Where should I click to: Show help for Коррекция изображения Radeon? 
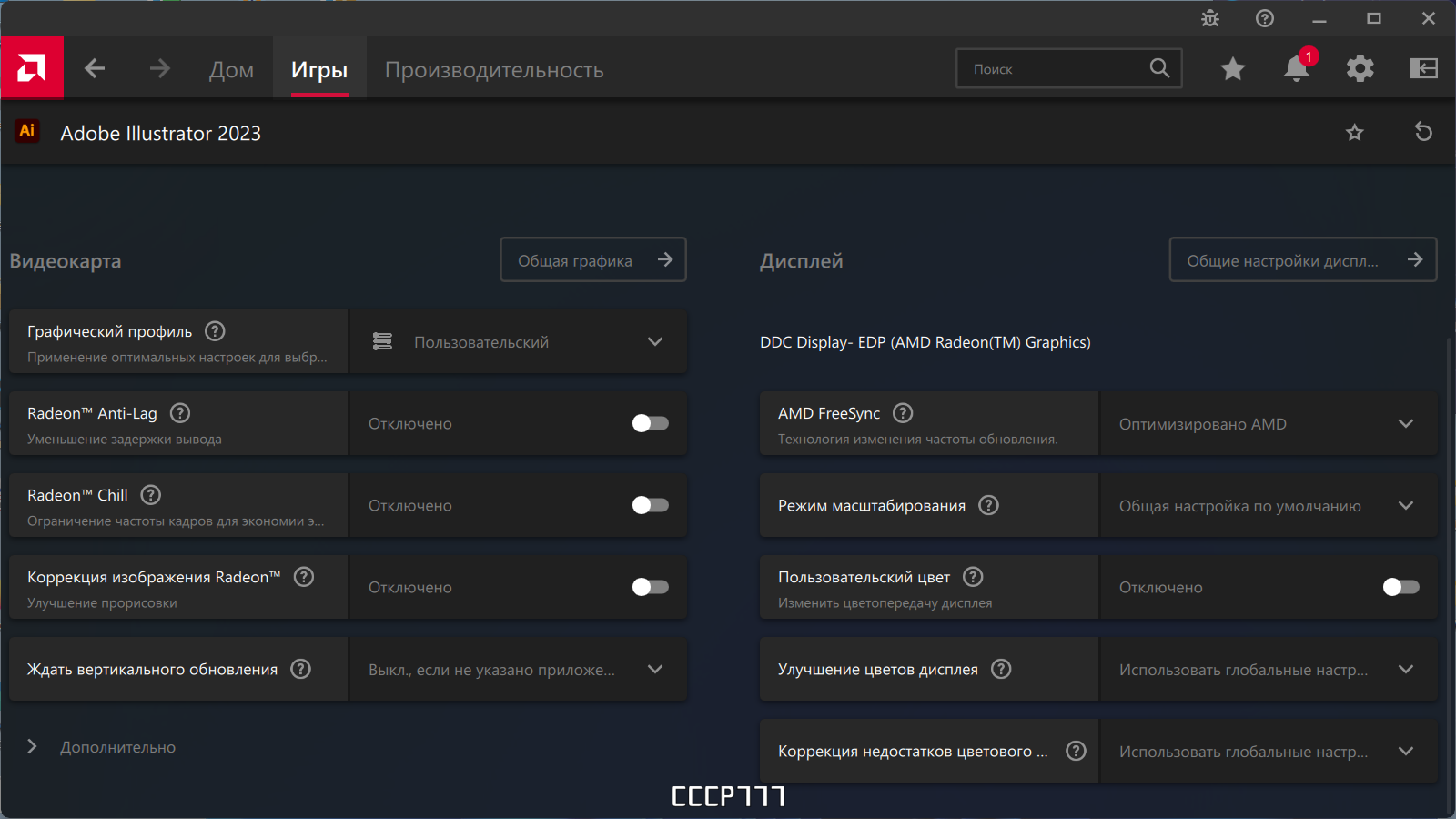304,577
